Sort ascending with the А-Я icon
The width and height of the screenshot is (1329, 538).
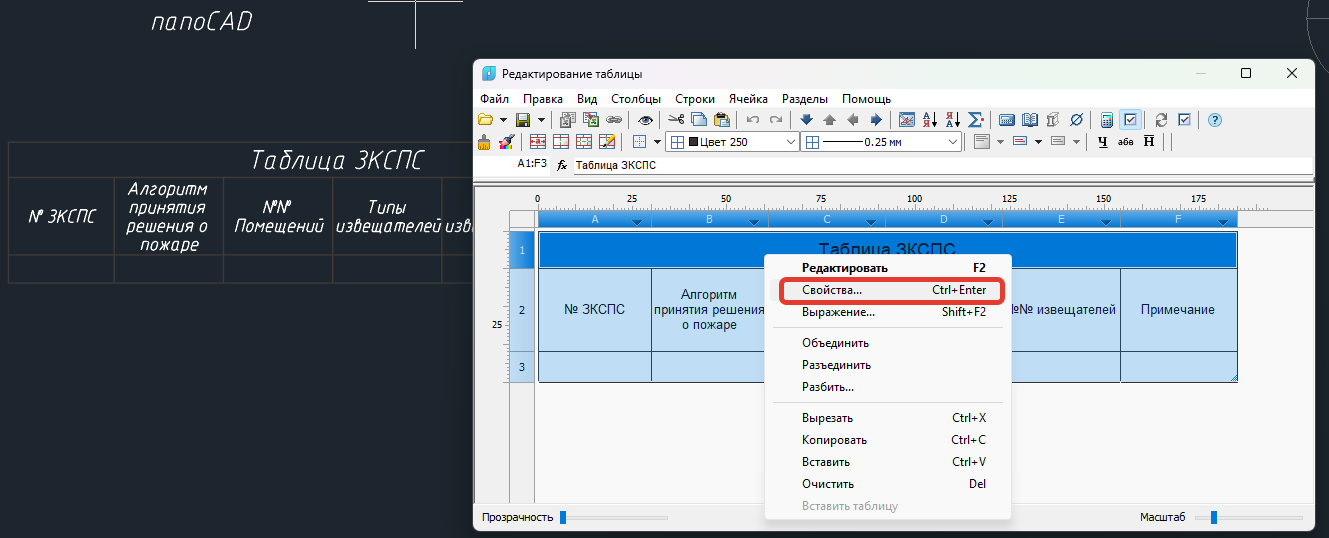click(x=930, y=120)
